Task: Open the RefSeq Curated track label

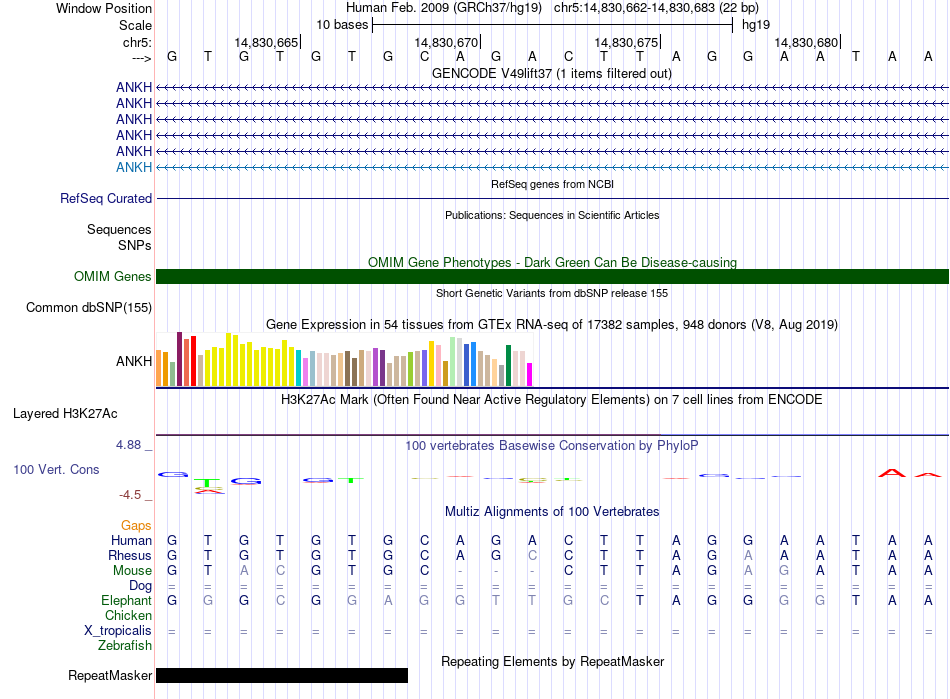Action: click(106, 199)
